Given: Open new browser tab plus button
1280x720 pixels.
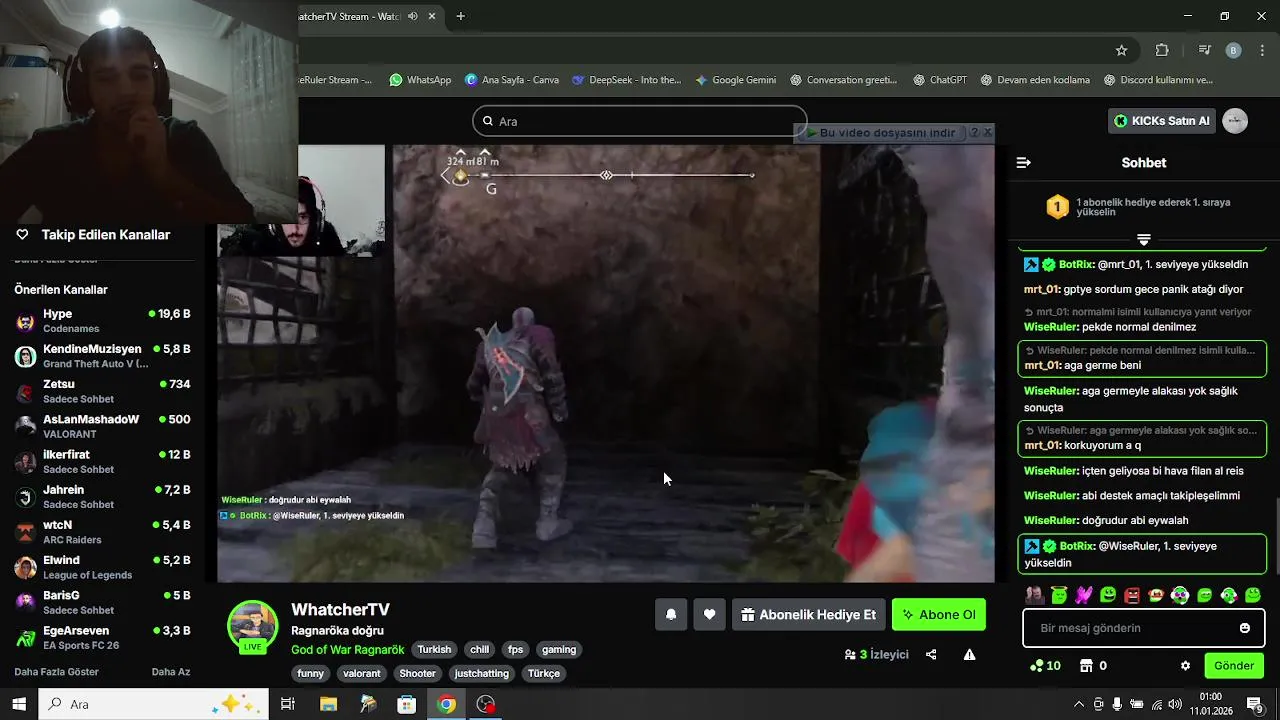Looking at the screenshot, I should 461,16.
